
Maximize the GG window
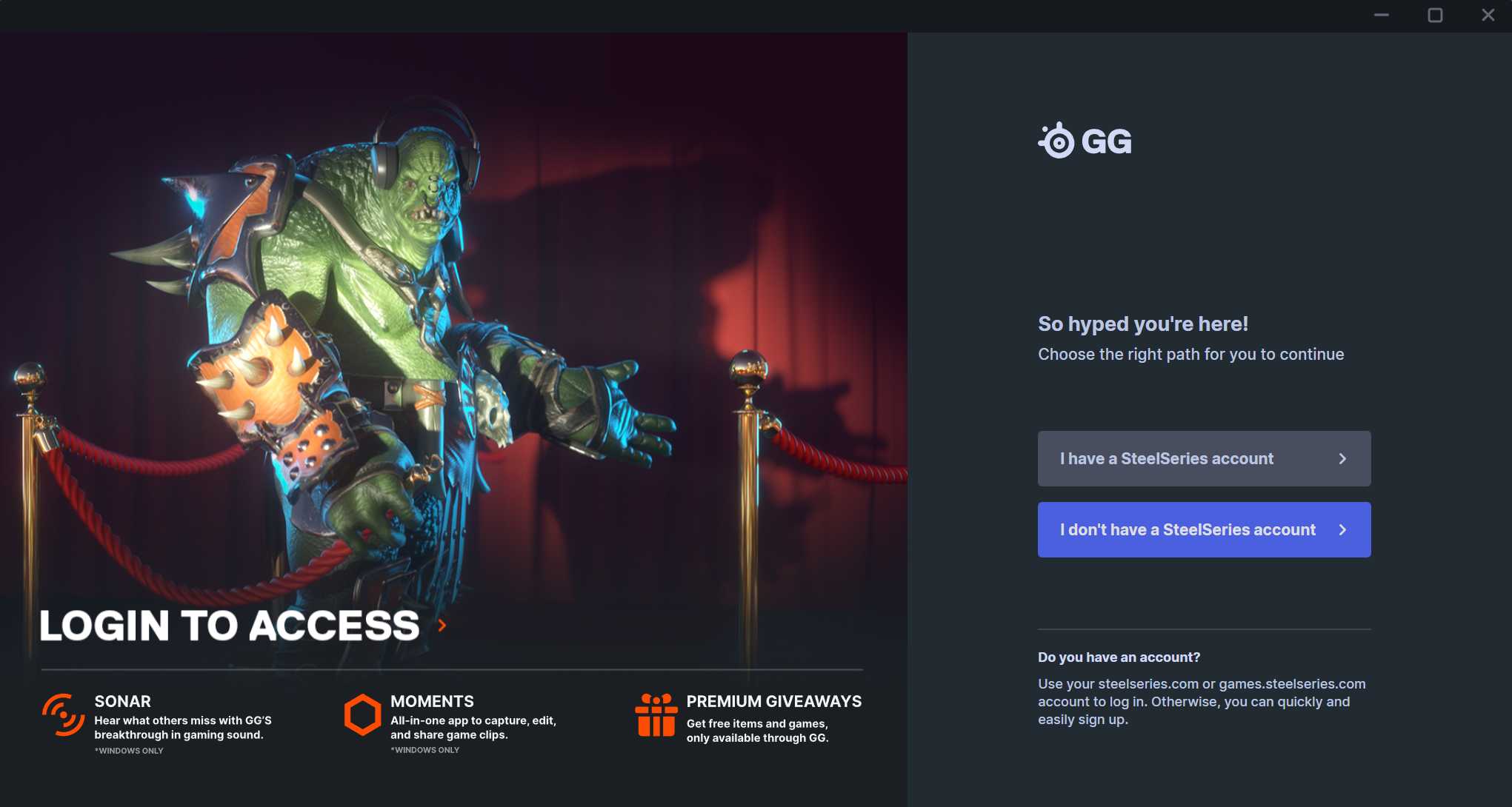1435,15
